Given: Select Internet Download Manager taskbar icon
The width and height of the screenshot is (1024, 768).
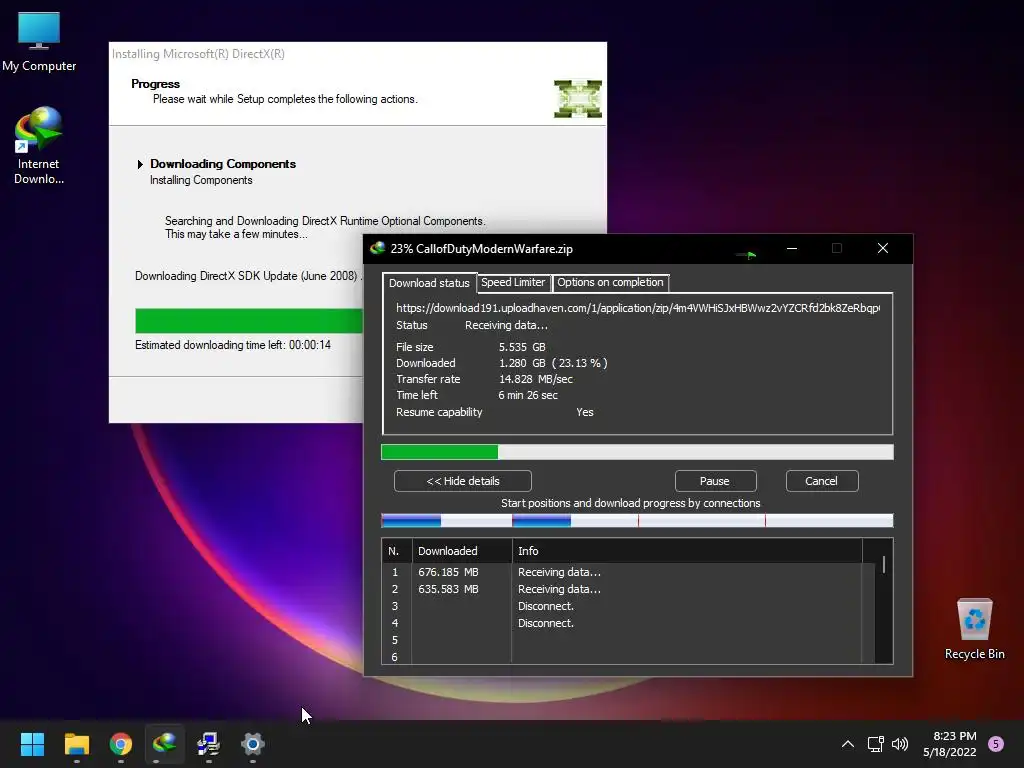Looking at the screenshot, I should 165,744.
